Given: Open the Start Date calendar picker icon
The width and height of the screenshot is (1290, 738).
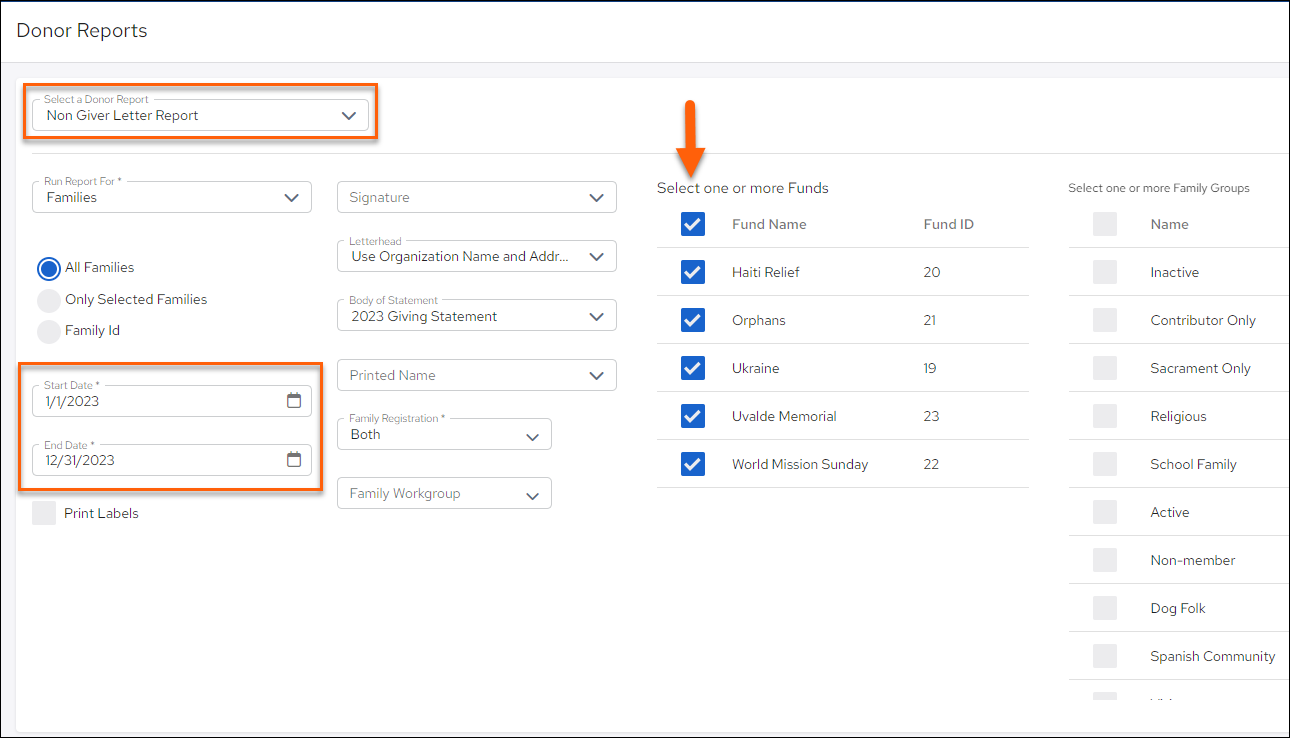Looking at the screenshot, I should tap(294, 401).
